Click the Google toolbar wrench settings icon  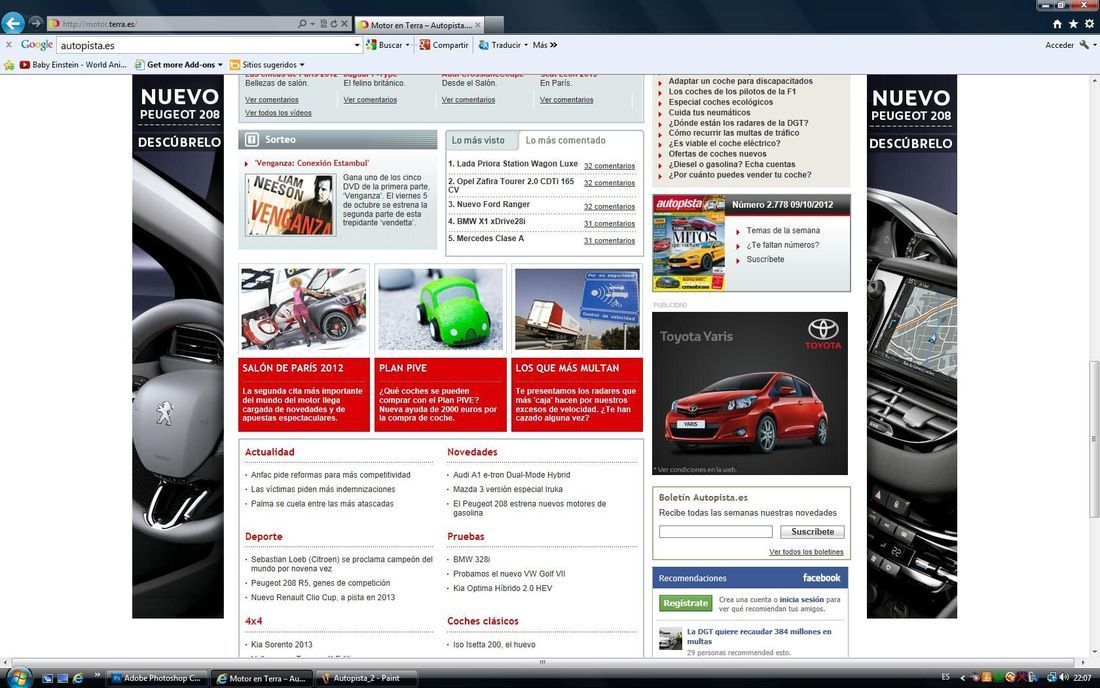[1085, 45]
